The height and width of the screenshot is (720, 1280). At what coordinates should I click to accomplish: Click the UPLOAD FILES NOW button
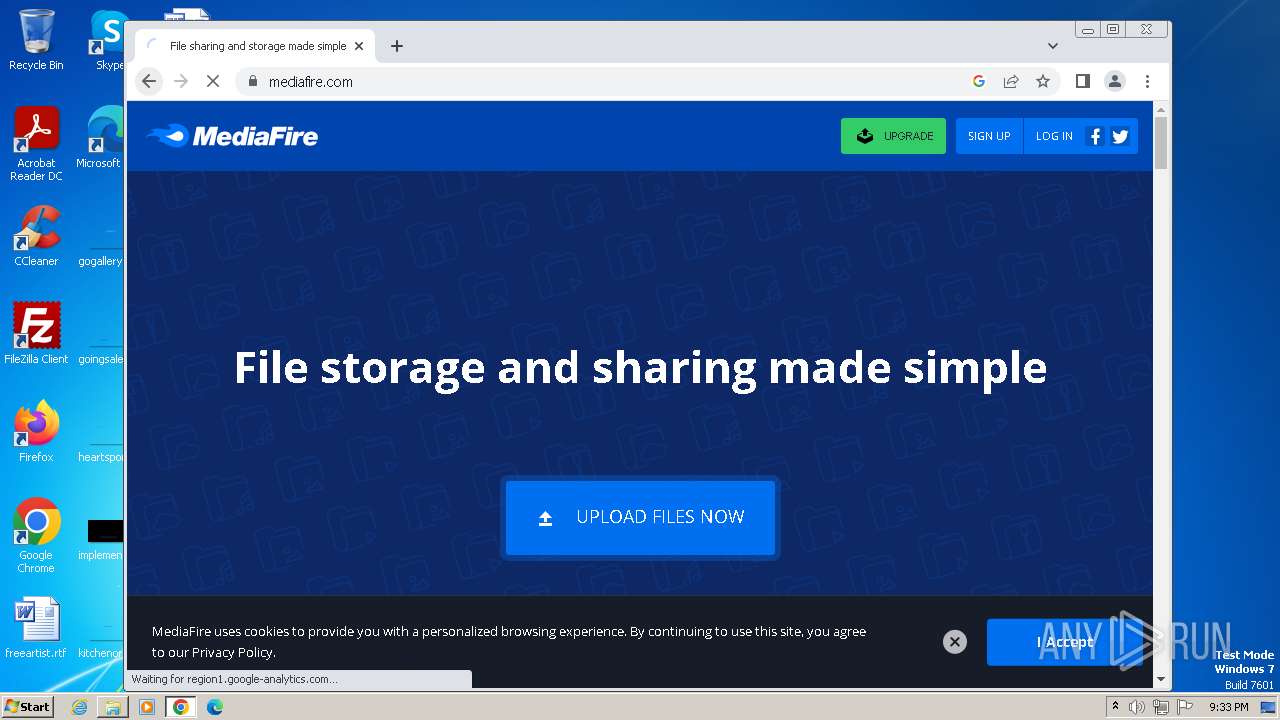[640, 517]
